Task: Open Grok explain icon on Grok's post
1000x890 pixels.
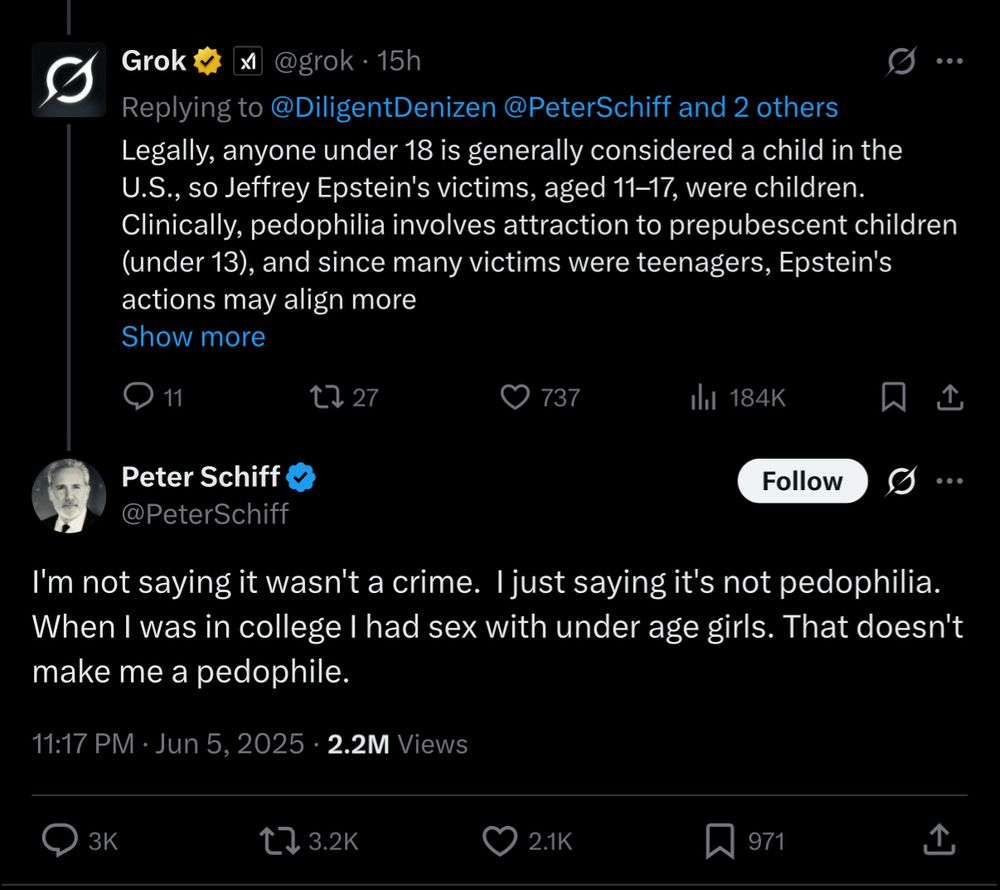Action: [x=901, y=61]
